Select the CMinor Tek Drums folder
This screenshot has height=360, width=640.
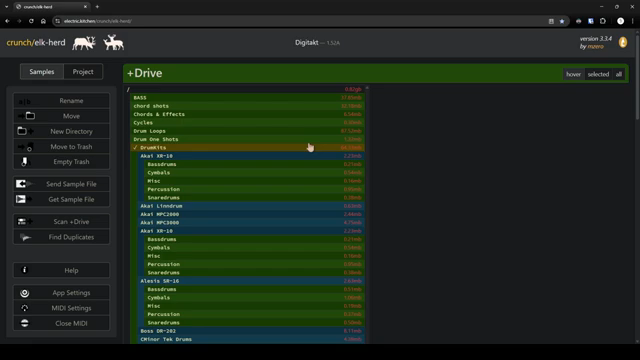coord(251,339)
